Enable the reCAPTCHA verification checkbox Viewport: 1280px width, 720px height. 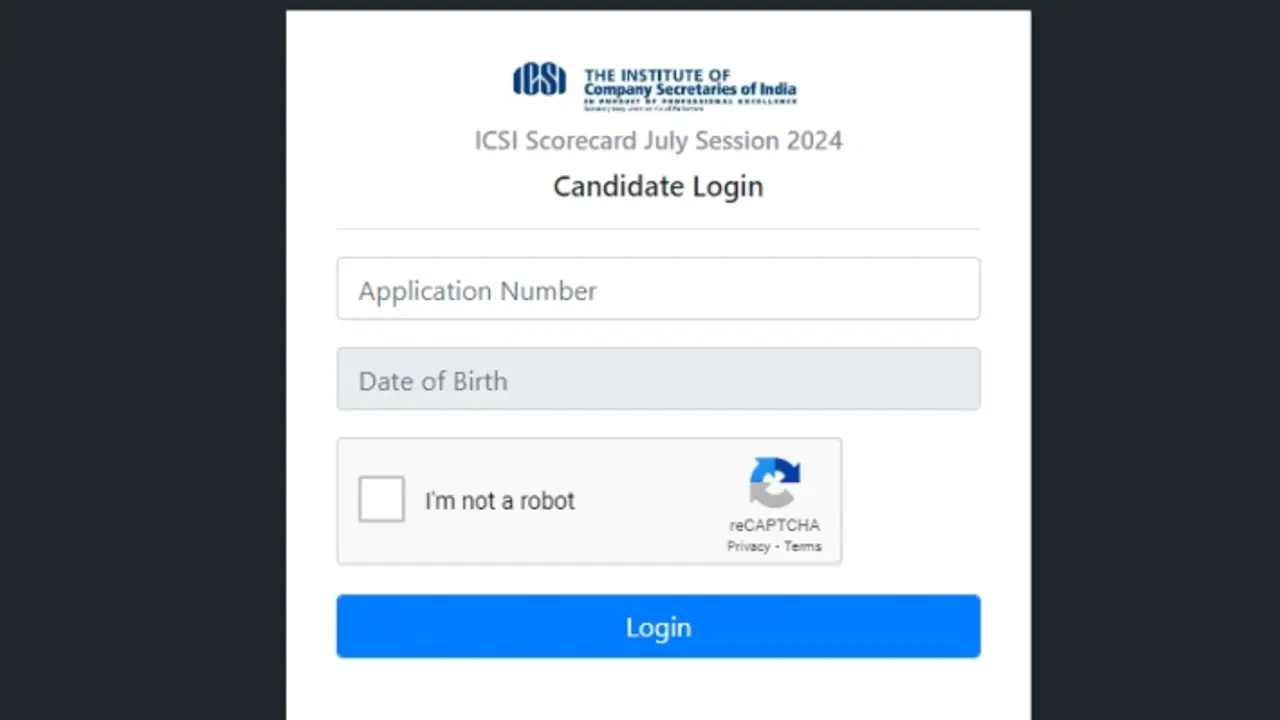coord(381,500)
